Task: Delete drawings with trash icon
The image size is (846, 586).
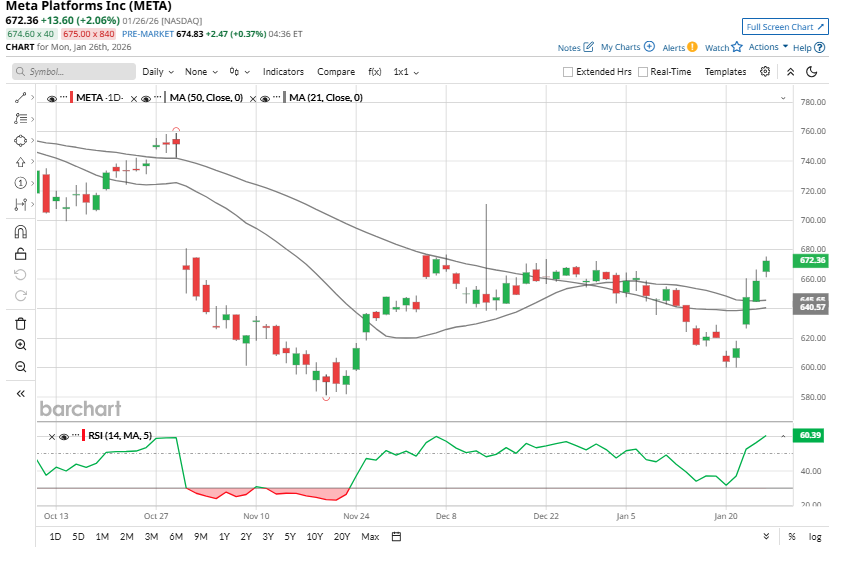Action: [21, 324]
